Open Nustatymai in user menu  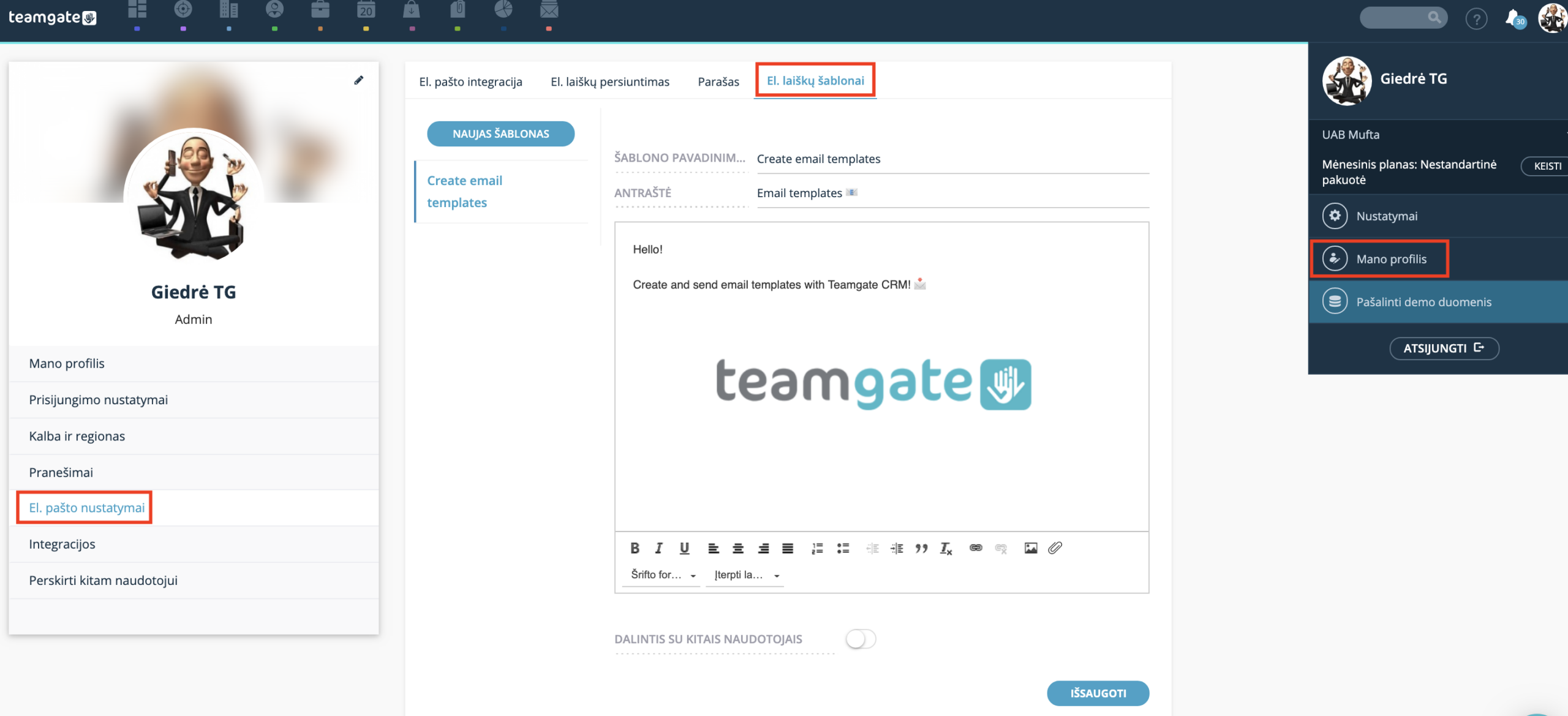(x=1438, y=216)
